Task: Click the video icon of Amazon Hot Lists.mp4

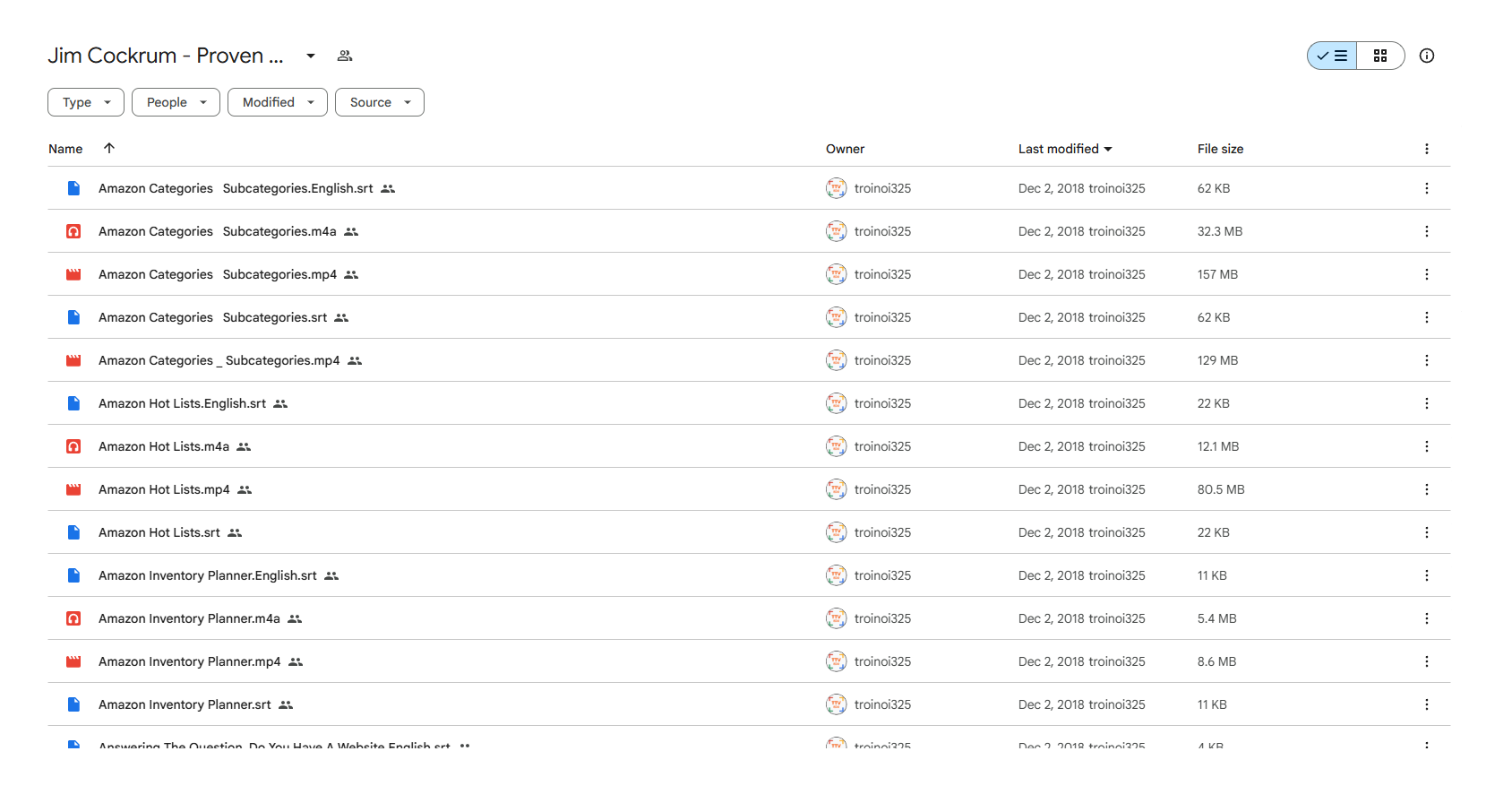Action: coord(73,489)
